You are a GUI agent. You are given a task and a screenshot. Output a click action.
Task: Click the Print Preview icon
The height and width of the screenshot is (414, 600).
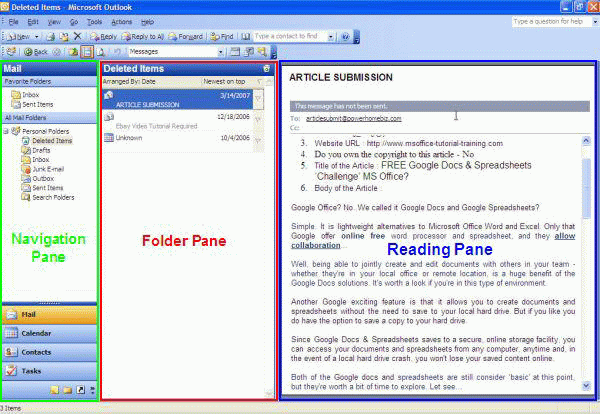click(x=101, y=52)
